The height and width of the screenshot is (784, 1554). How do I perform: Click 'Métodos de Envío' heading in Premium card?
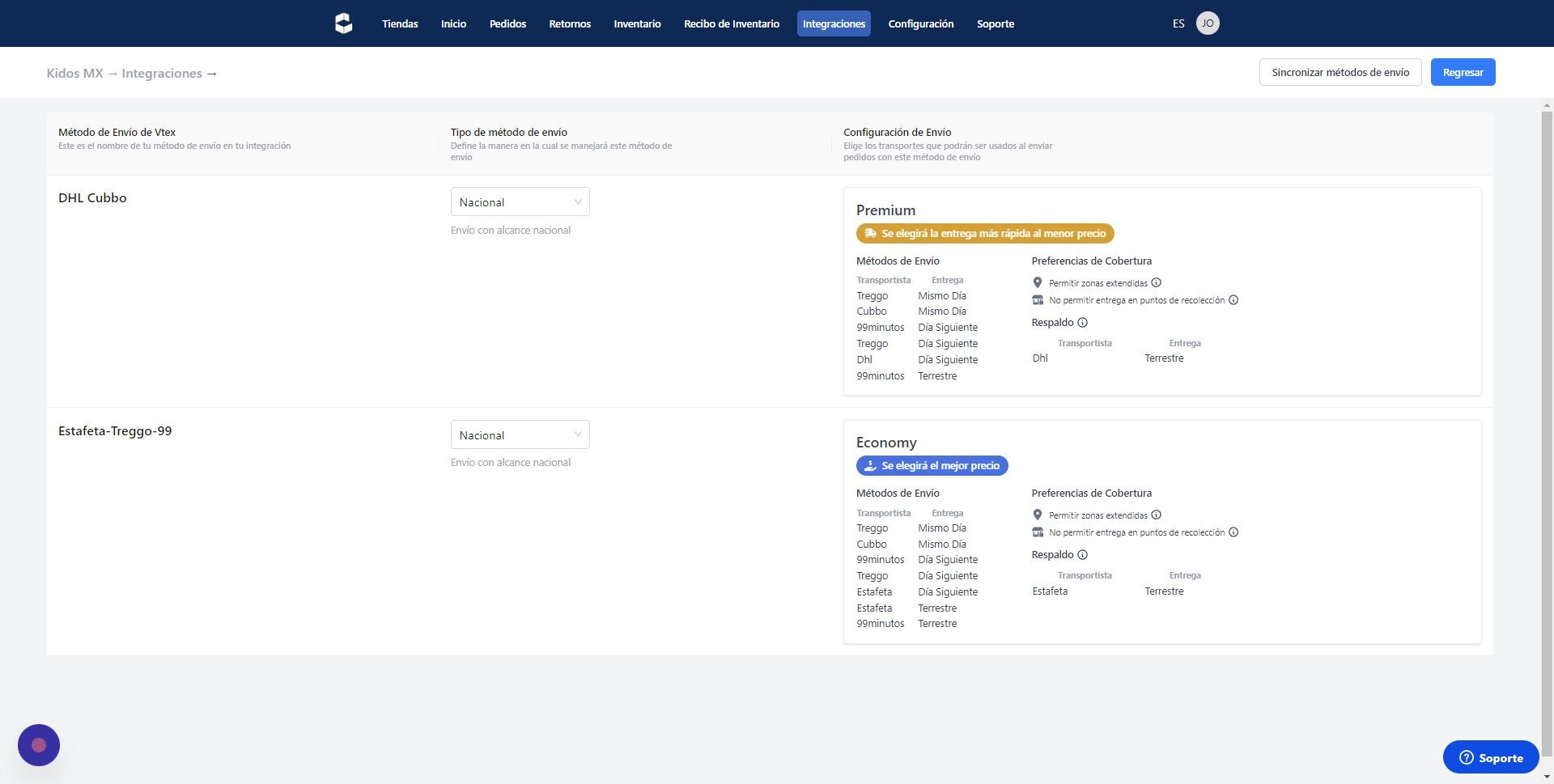click(898, 261)
